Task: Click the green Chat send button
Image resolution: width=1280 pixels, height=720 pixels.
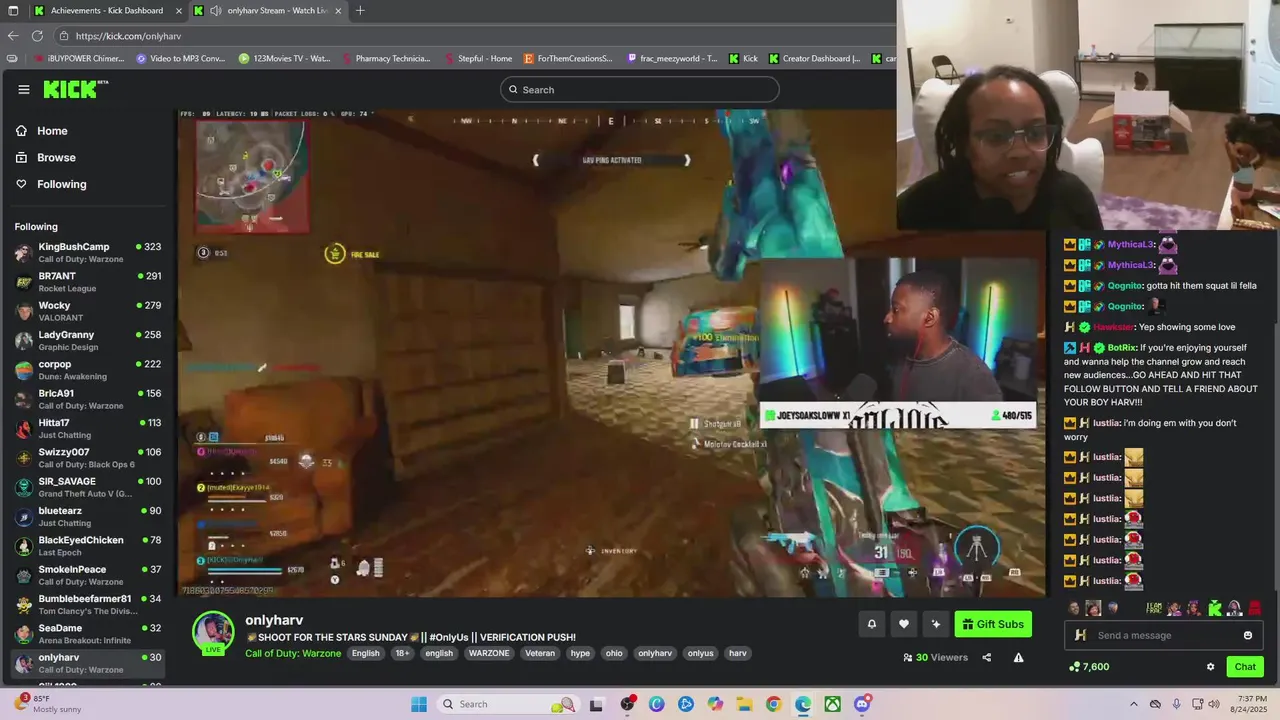Action: click(x=1245, y=667)
